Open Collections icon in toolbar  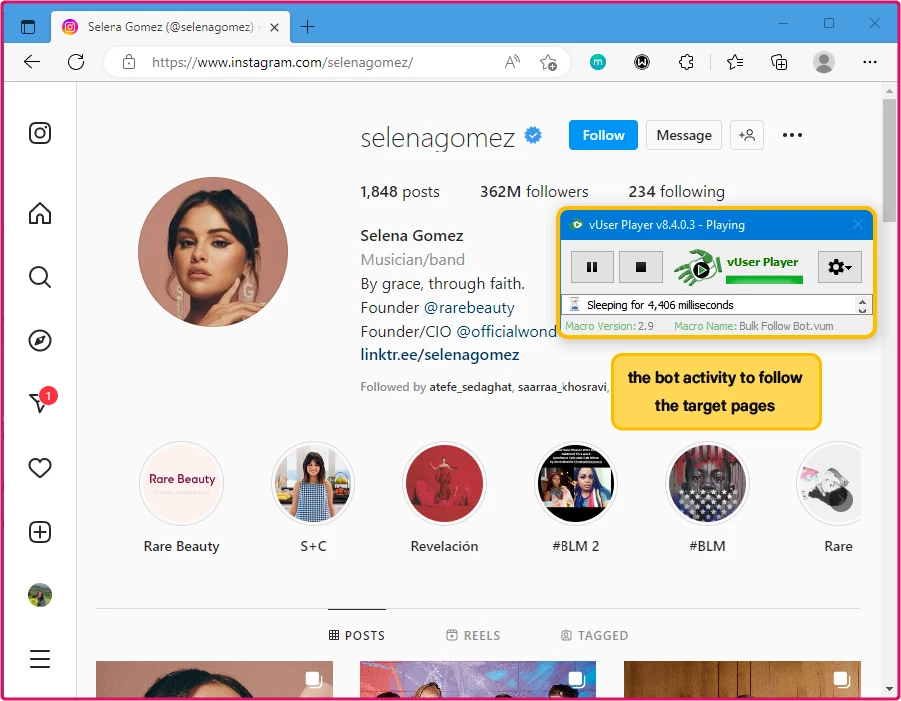(779, 61)
